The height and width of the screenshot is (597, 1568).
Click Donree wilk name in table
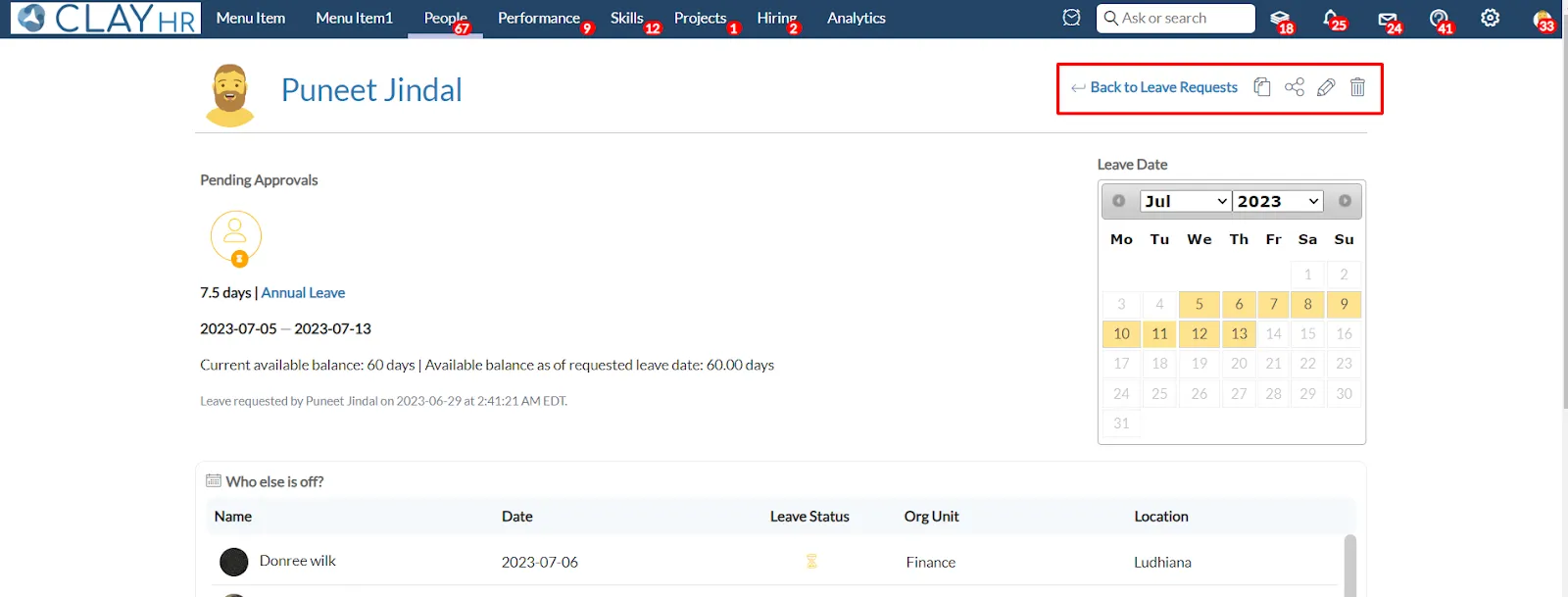[298, 561]
